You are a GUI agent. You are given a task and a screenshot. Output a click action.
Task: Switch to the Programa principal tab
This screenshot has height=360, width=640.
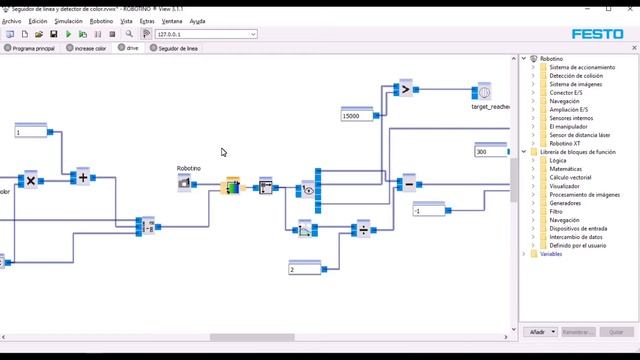coord(29,48)
